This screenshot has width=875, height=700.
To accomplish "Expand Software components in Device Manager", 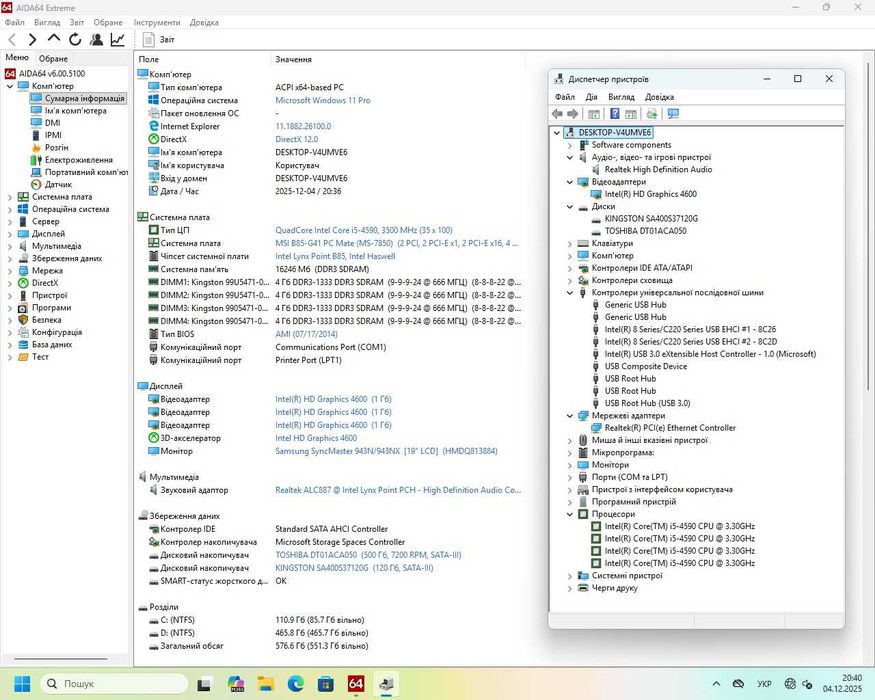I will (570, 145).
